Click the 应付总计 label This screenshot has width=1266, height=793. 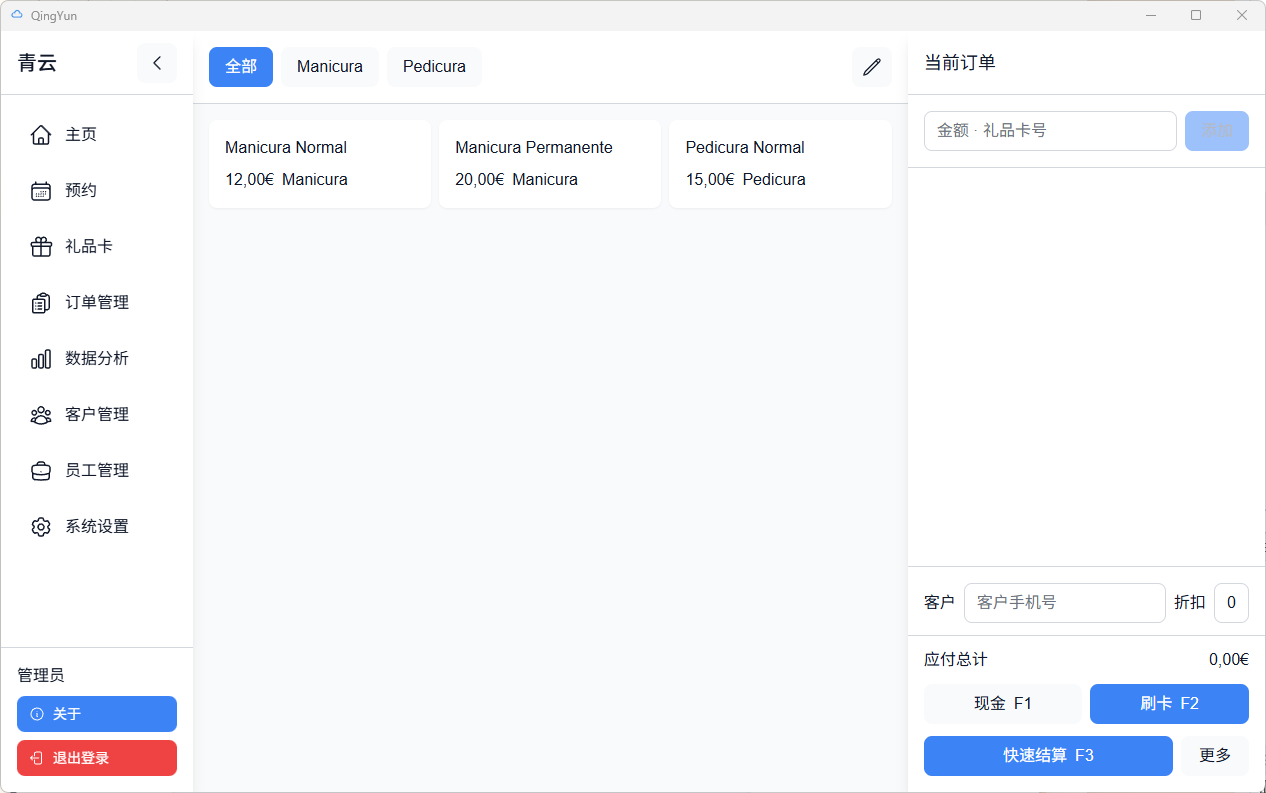click(956, 660)
